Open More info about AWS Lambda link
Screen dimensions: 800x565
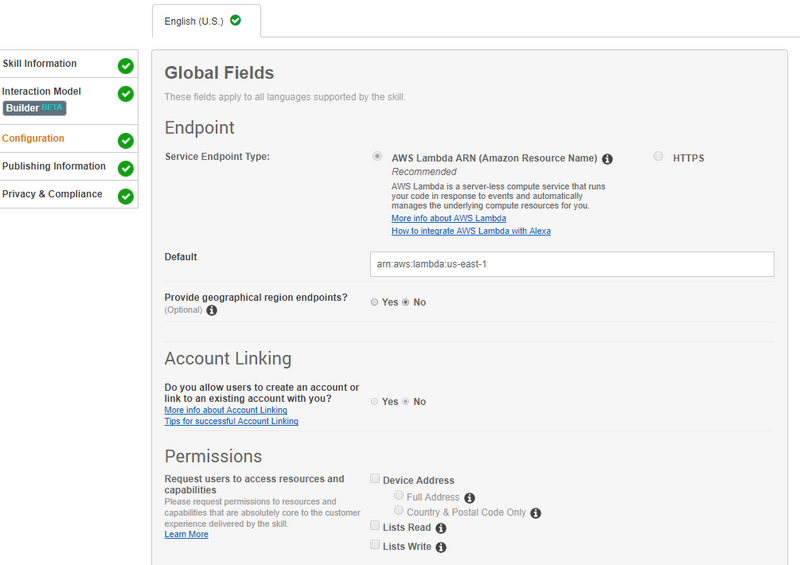[448, 218]
